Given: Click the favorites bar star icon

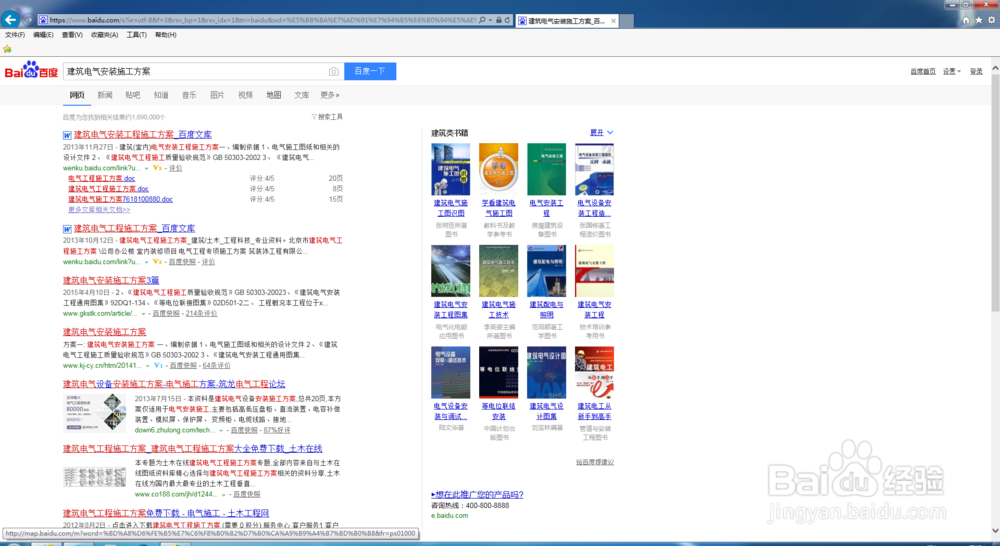Looking at the screenshot, I should 7,49.
